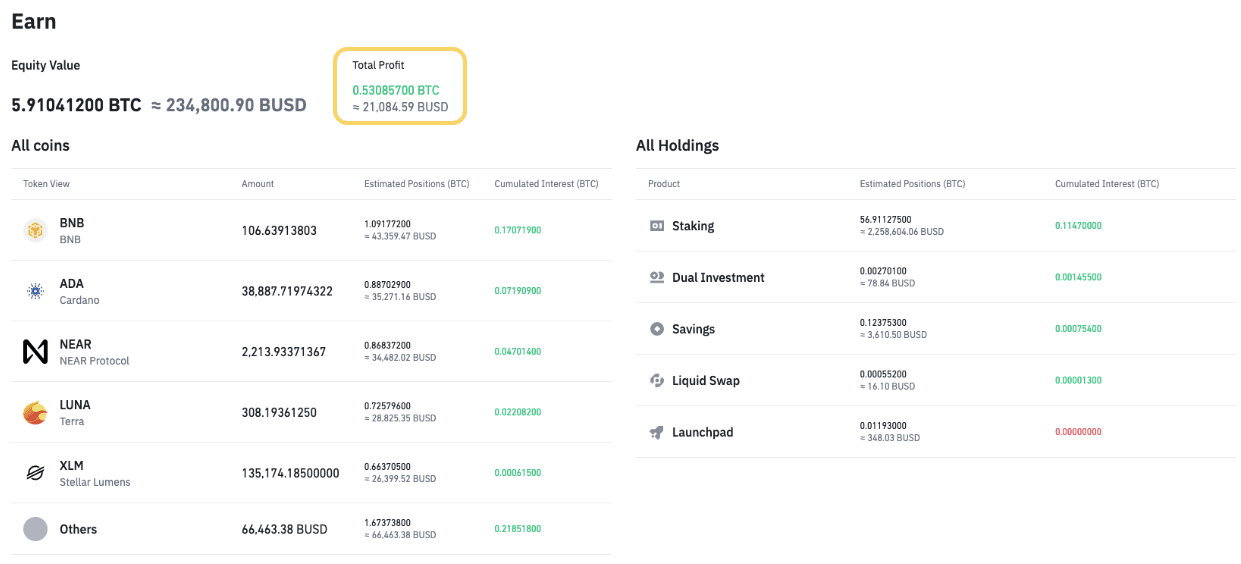This screenshot has width=1241, height=564.
Task: Click the NEAR Protocol logo icon
Action: click(x=35, y=352)
